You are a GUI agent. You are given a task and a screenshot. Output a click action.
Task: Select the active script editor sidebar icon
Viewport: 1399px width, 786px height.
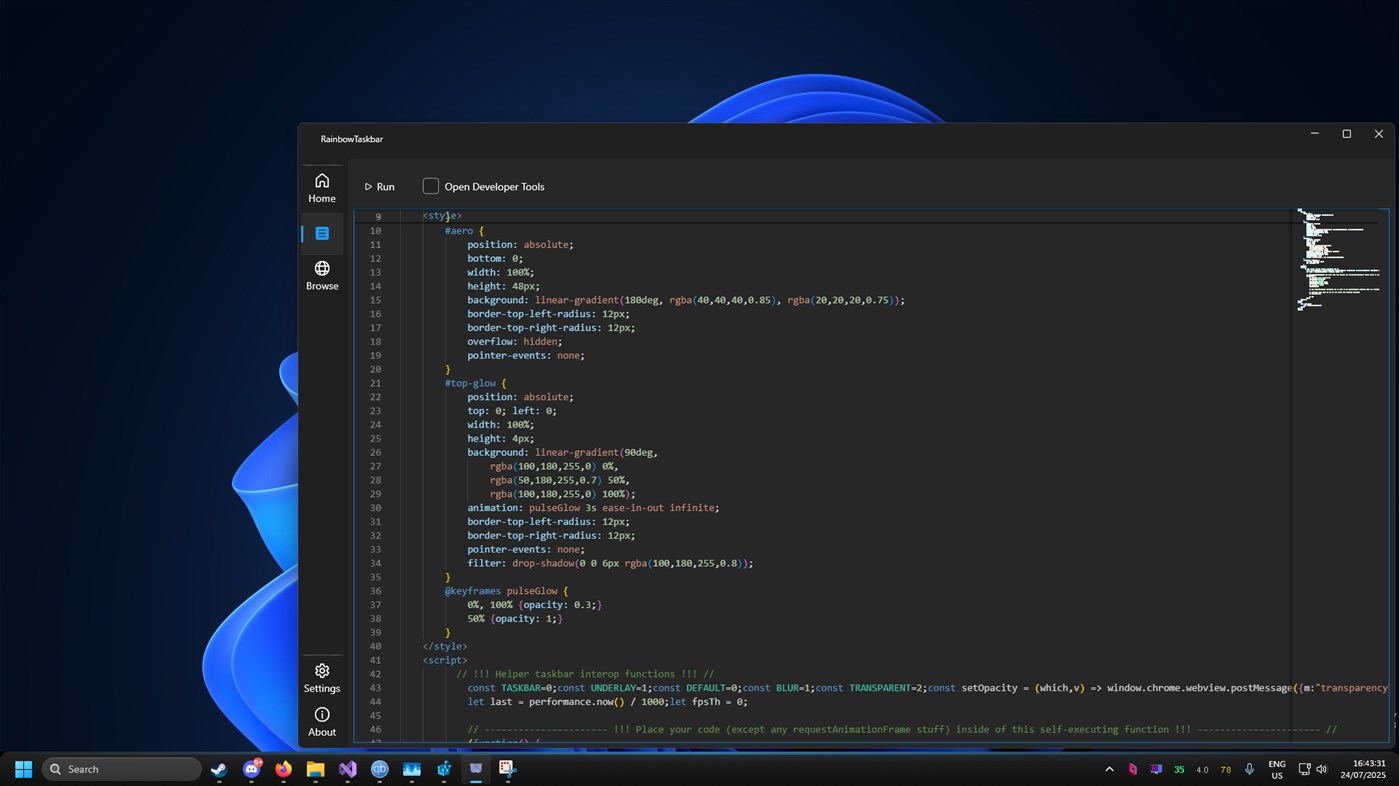[x=321, y=233]
